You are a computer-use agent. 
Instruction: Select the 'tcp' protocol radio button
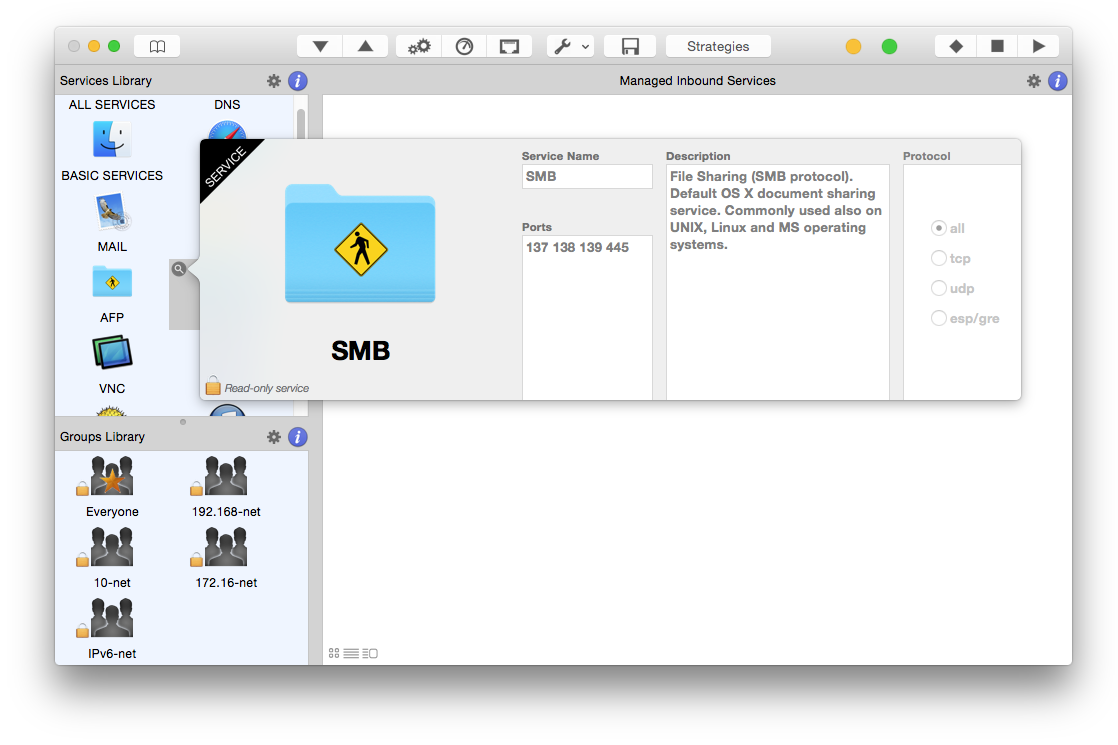click(x=938, y=258)
